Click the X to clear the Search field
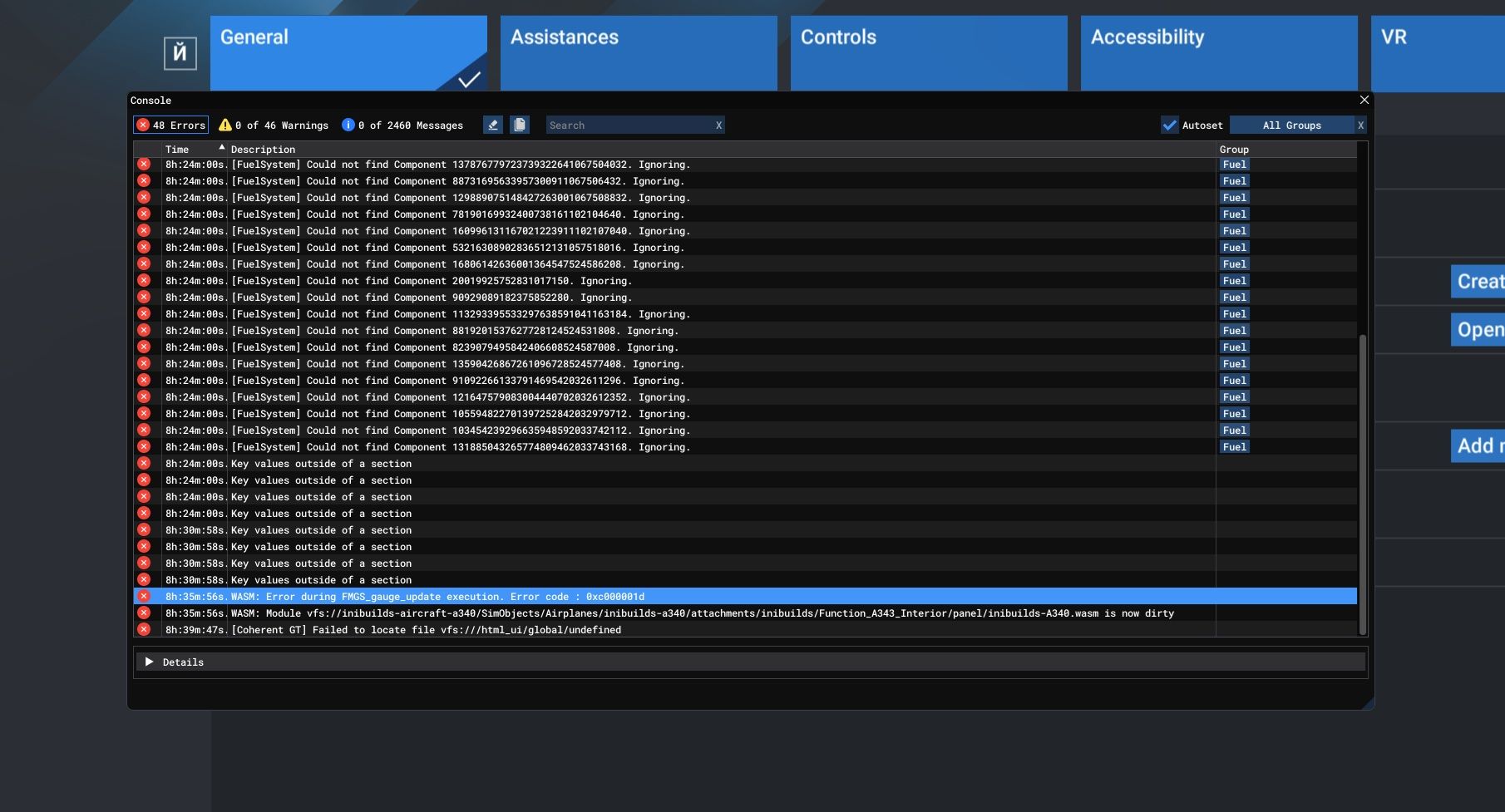Image resolution: width=1505 pixels, height=812 pixels. (x=718, y=125)
